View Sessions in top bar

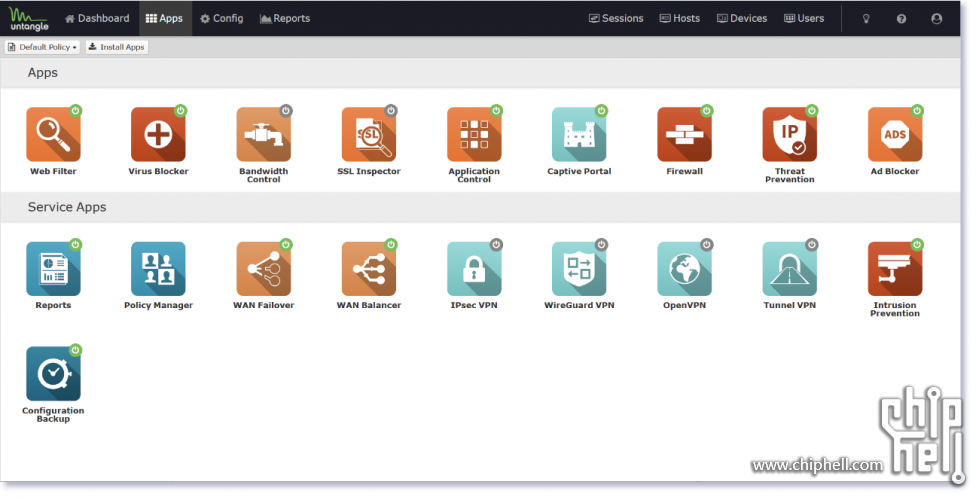click(x=616, y=19)
